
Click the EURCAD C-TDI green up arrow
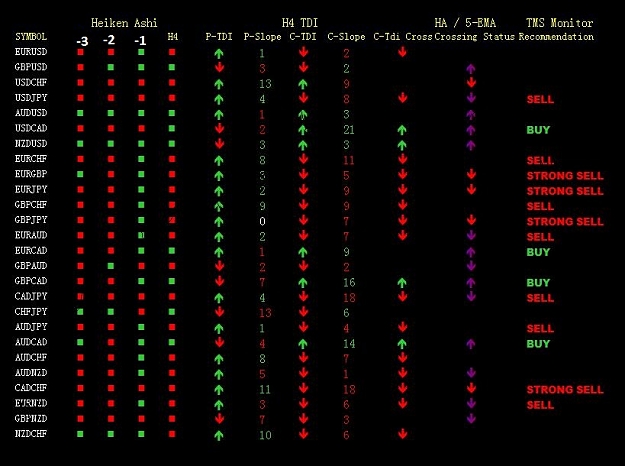[x=303, y=252]
